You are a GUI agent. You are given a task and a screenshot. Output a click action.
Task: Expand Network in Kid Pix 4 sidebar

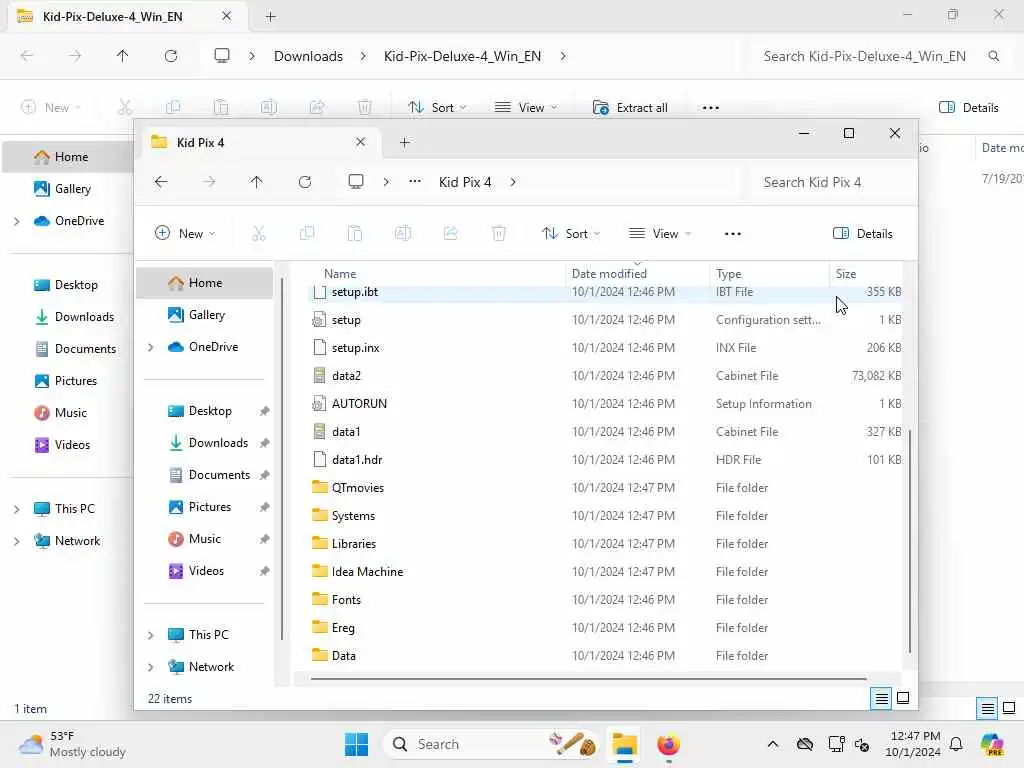(151, 667)
